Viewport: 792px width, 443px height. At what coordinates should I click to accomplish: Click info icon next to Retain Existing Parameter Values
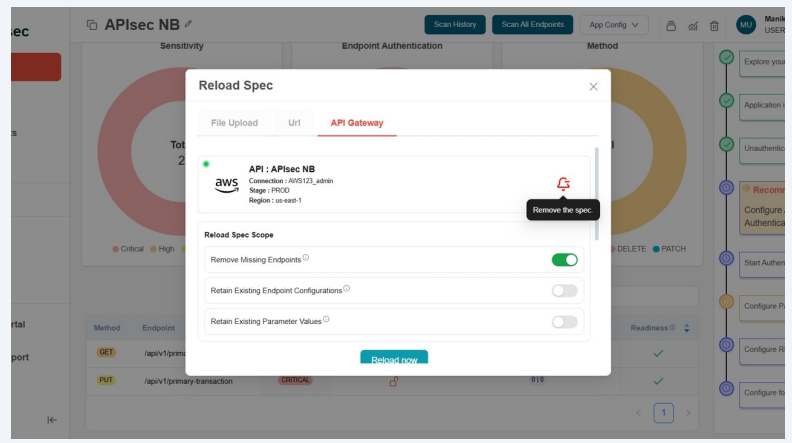coord(326,320)
